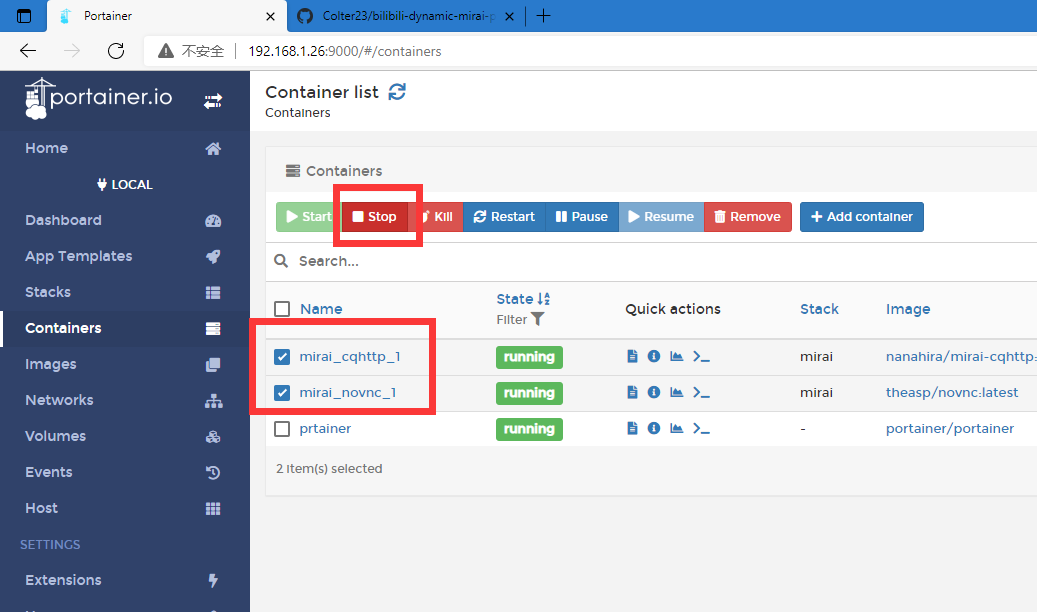Uncheck the mirai_cqhttp_1 checkbox
1037x612 pixels.
(x=282, y=357)
